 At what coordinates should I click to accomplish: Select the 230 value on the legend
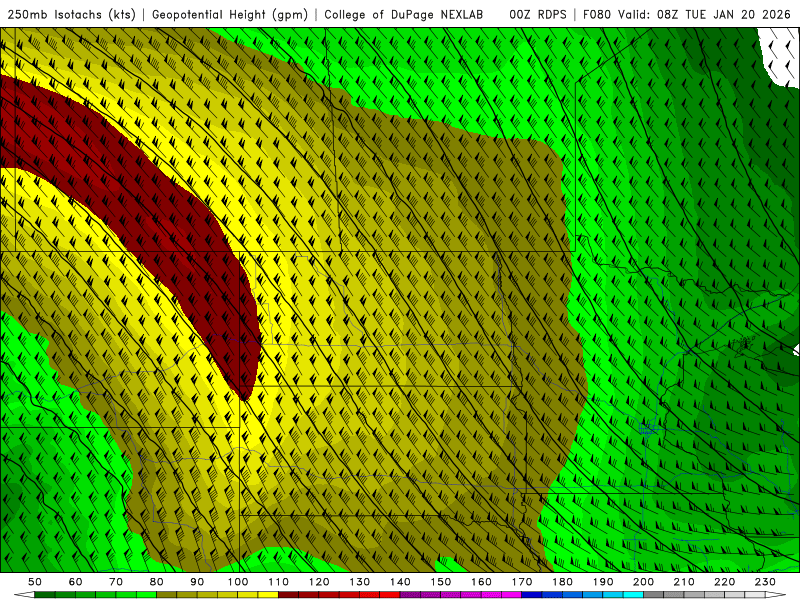765,582
